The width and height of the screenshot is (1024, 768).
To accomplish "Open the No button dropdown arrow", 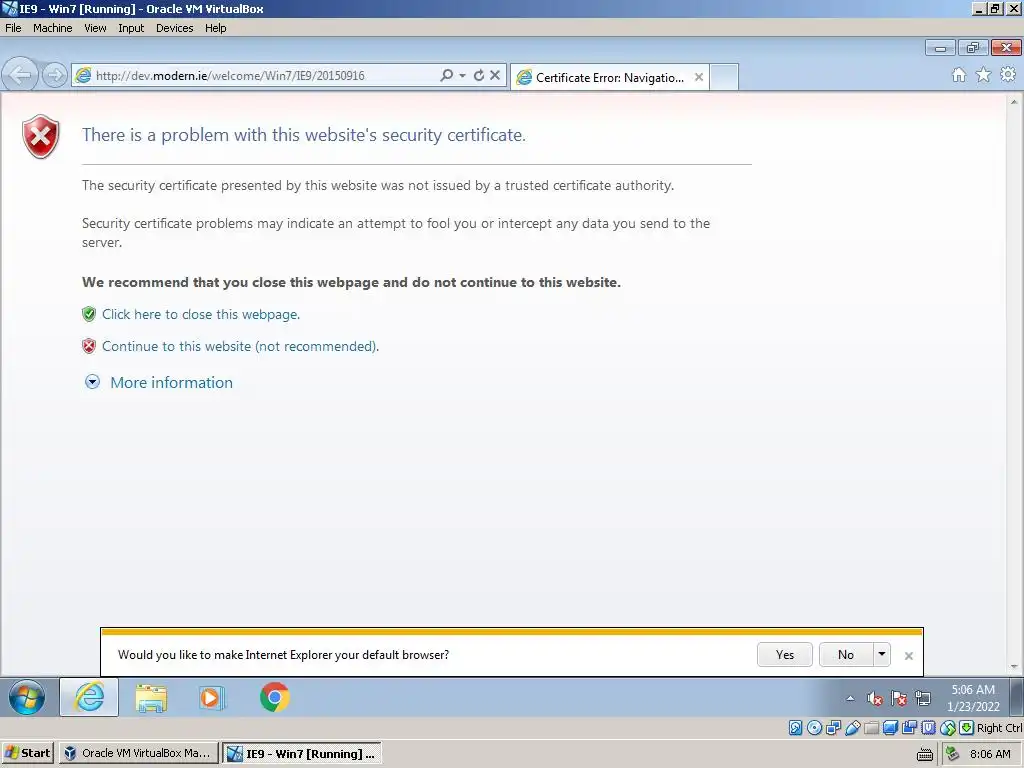I will 882,654.
